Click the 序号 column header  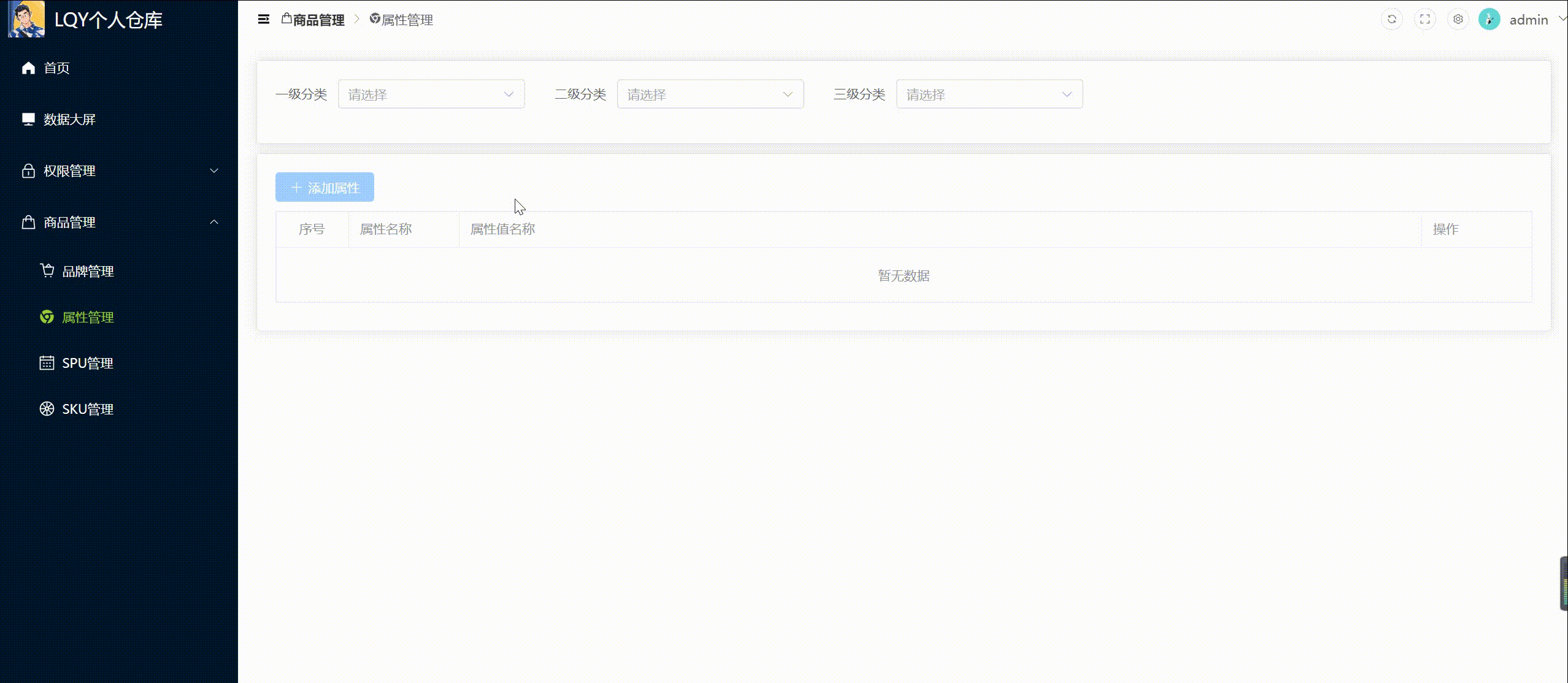click(x=312, y=229)
